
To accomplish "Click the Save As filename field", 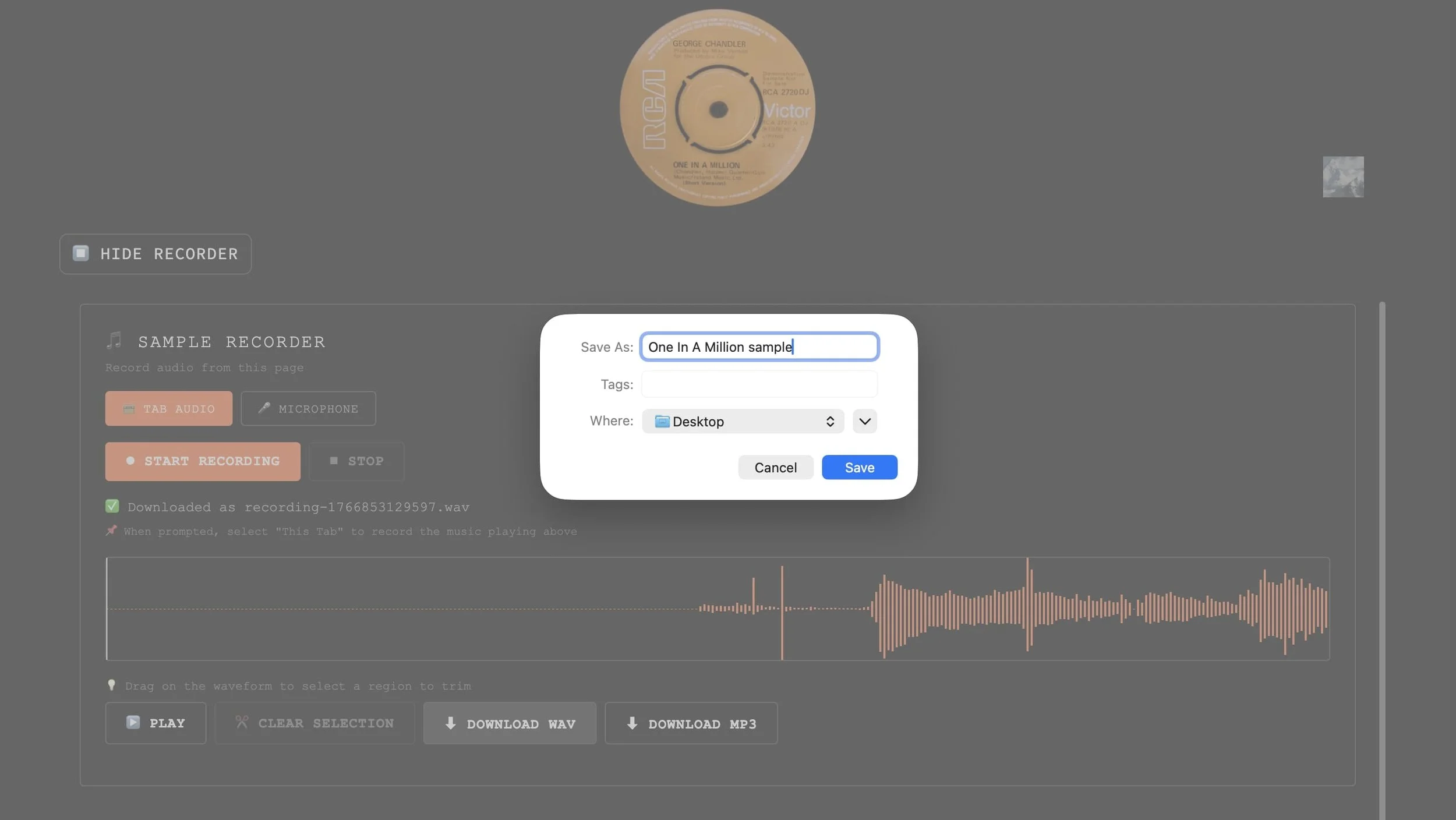I will coord(759,347).
